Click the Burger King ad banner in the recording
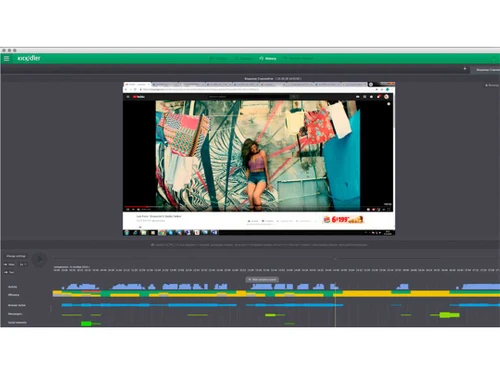Viewport: 500px width, 375px height. click(x=343, y=219)
